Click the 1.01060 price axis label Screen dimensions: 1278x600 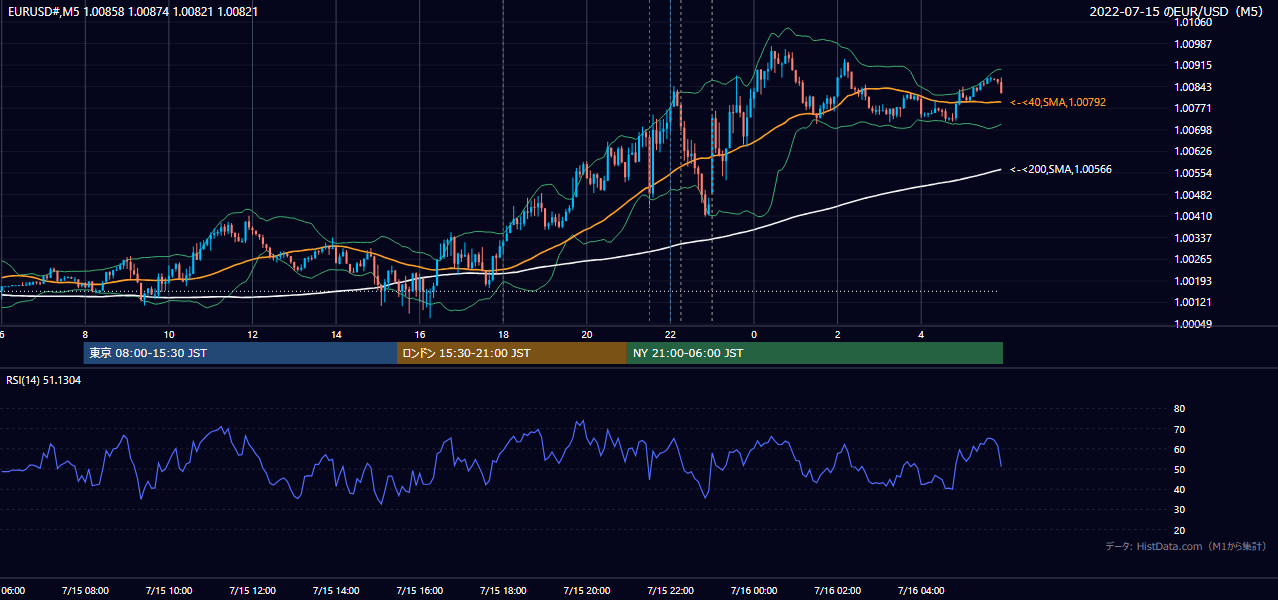[1193, 22]
